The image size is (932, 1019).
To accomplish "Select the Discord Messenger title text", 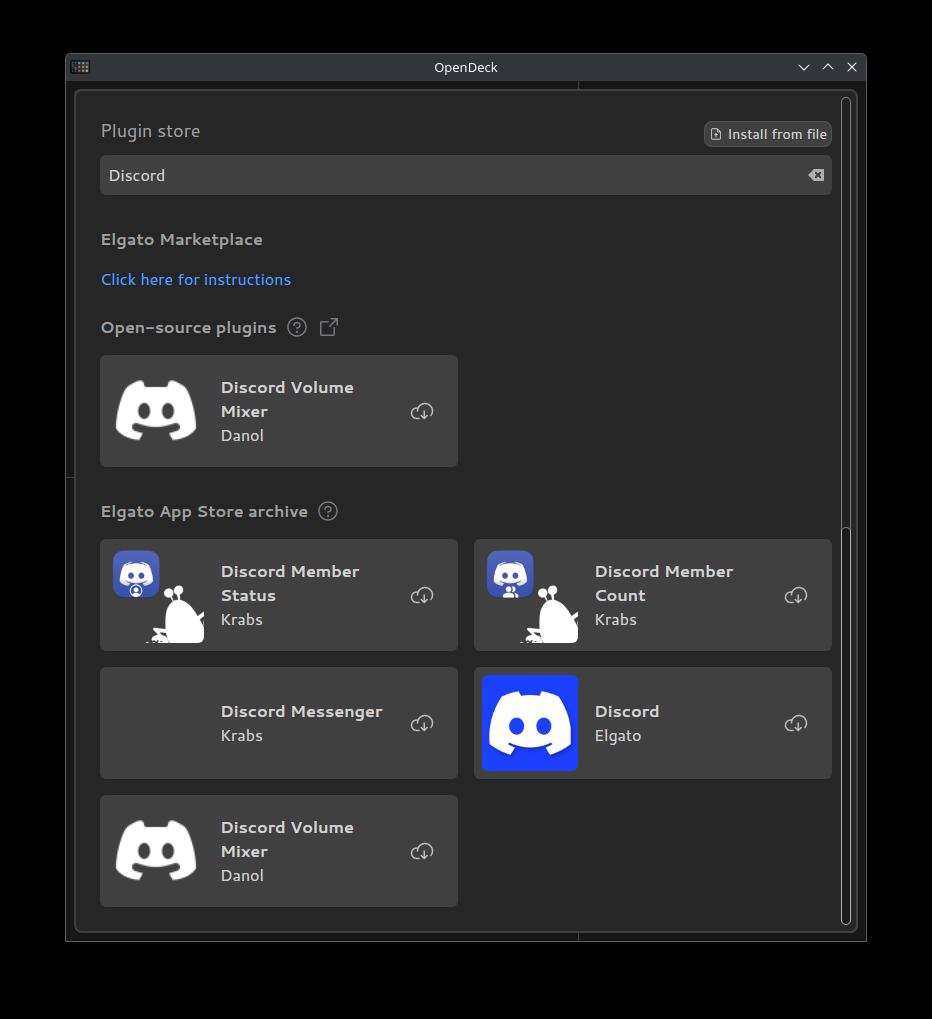I will tap(302, 712).
